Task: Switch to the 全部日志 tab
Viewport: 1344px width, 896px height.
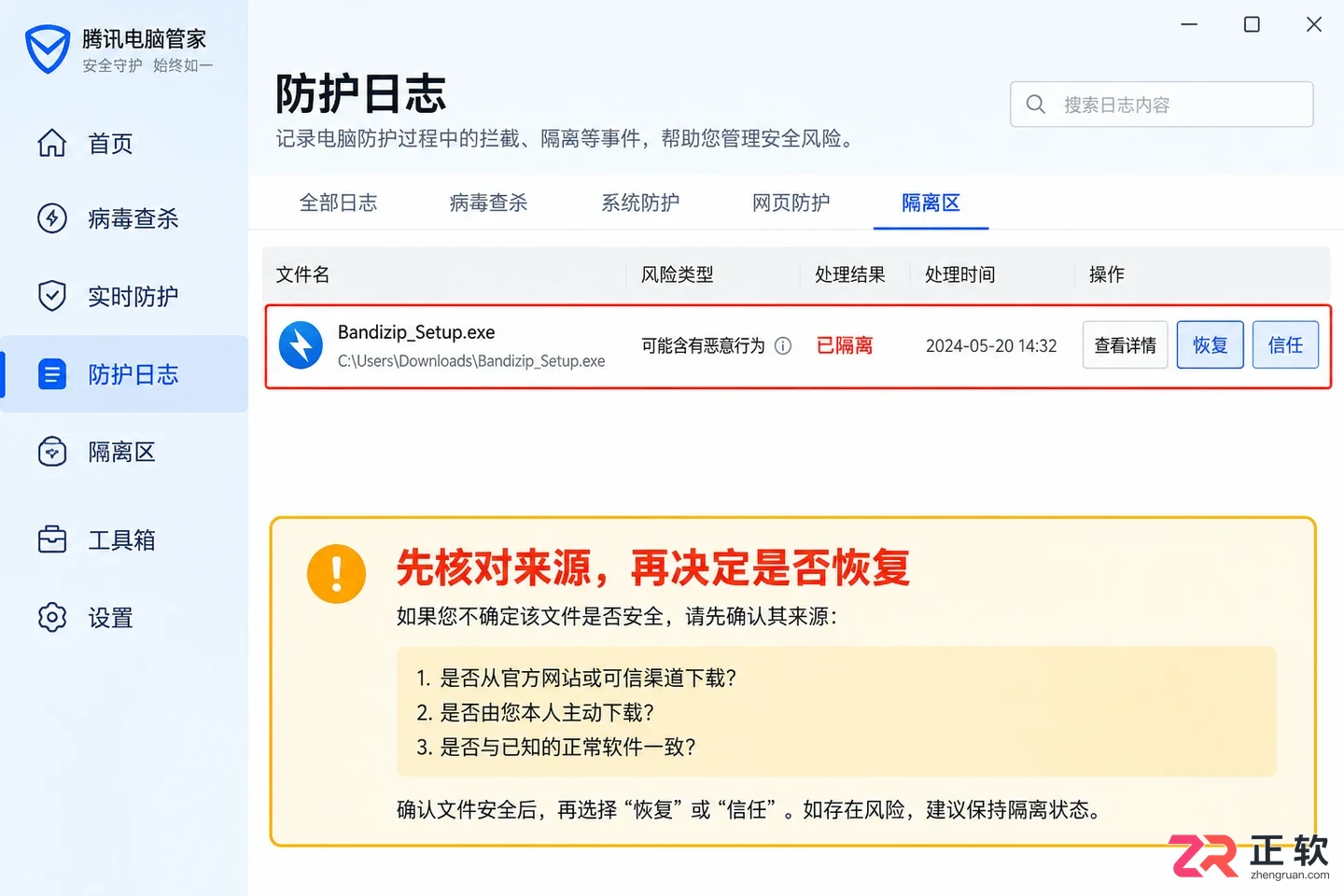Action: point(338,203)
